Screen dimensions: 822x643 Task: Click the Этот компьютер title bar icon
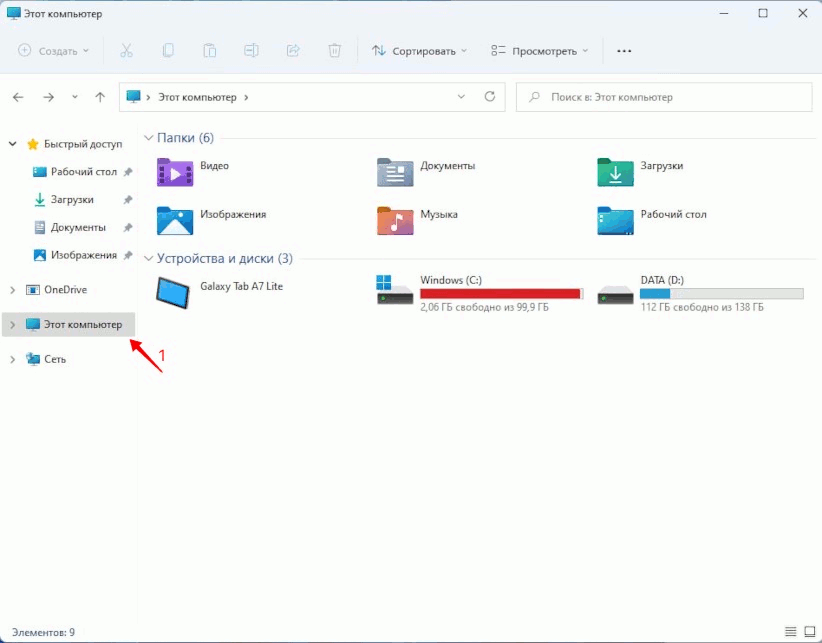coord(14,13)
